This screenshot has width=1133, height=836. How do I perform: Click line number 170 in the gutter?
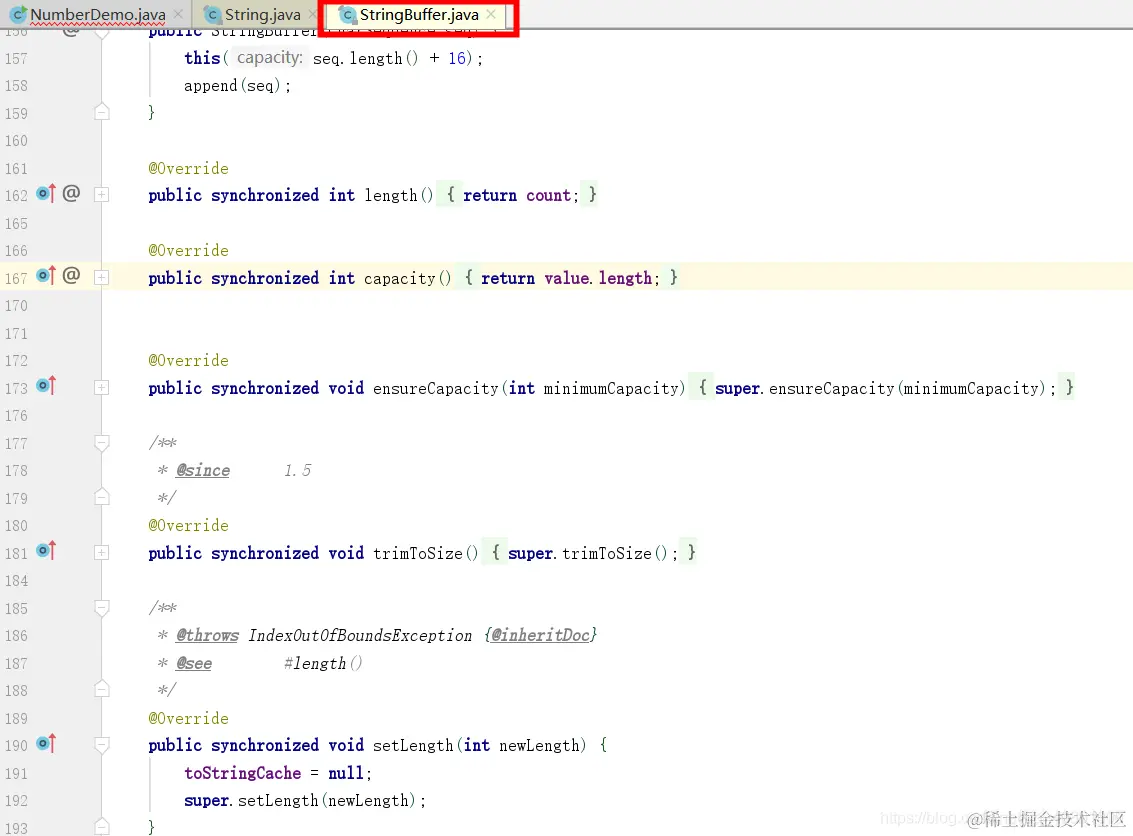(17, 306)
